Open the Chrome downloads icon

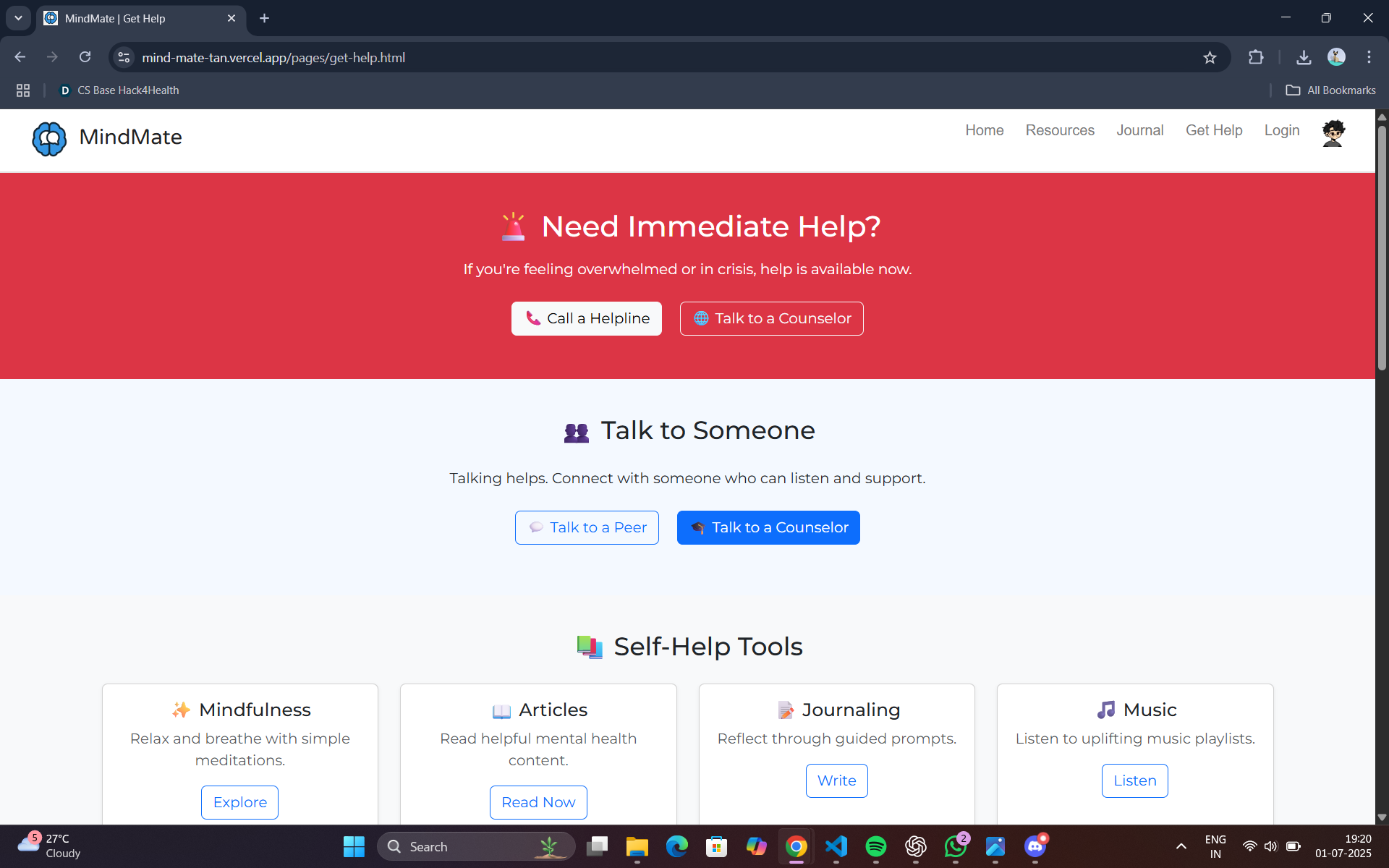[1304, 58]
